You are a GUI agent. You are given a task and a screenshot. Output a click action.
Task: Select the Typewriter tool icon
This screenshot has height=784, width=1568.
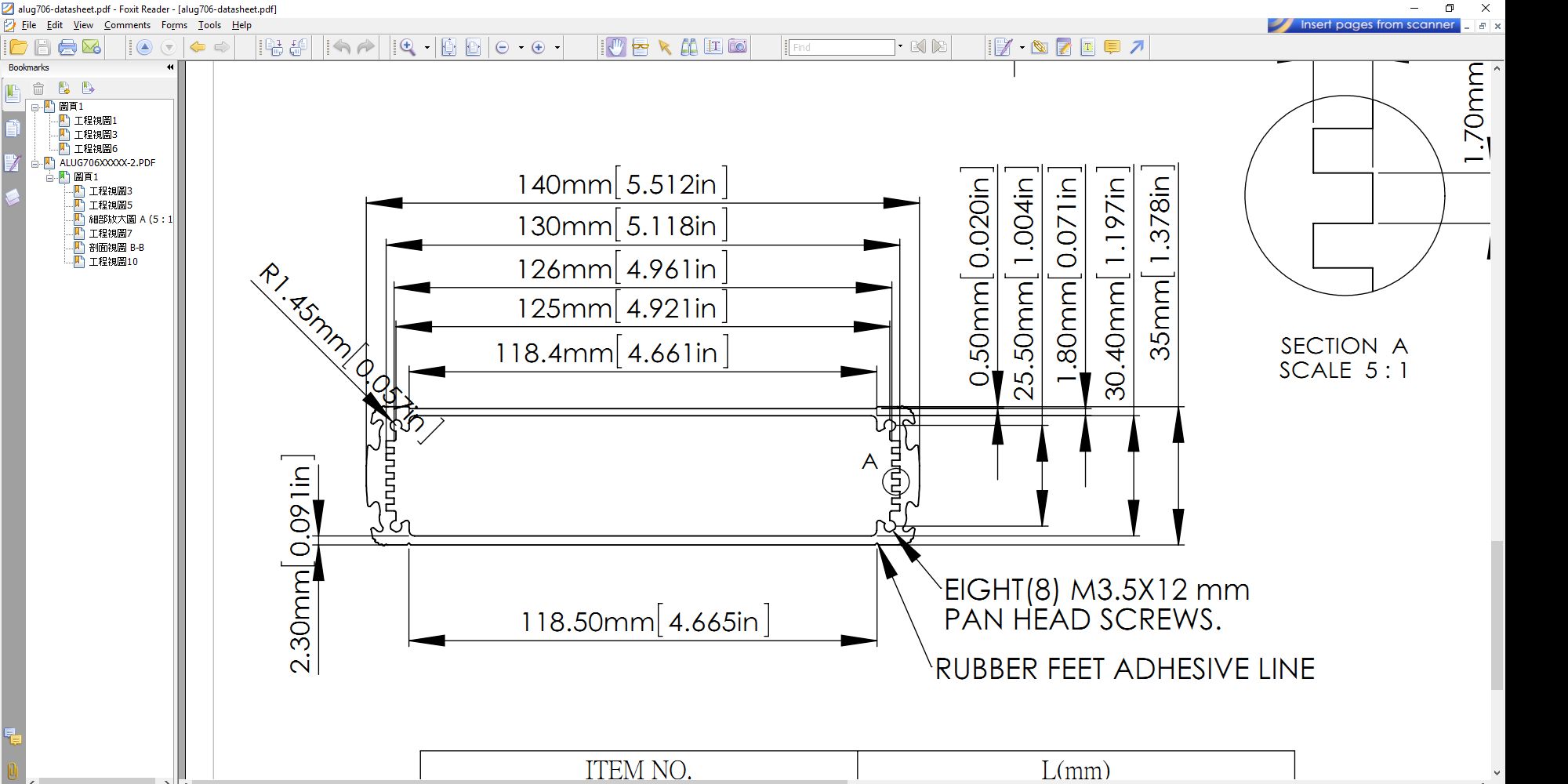tap(1003, 47)
